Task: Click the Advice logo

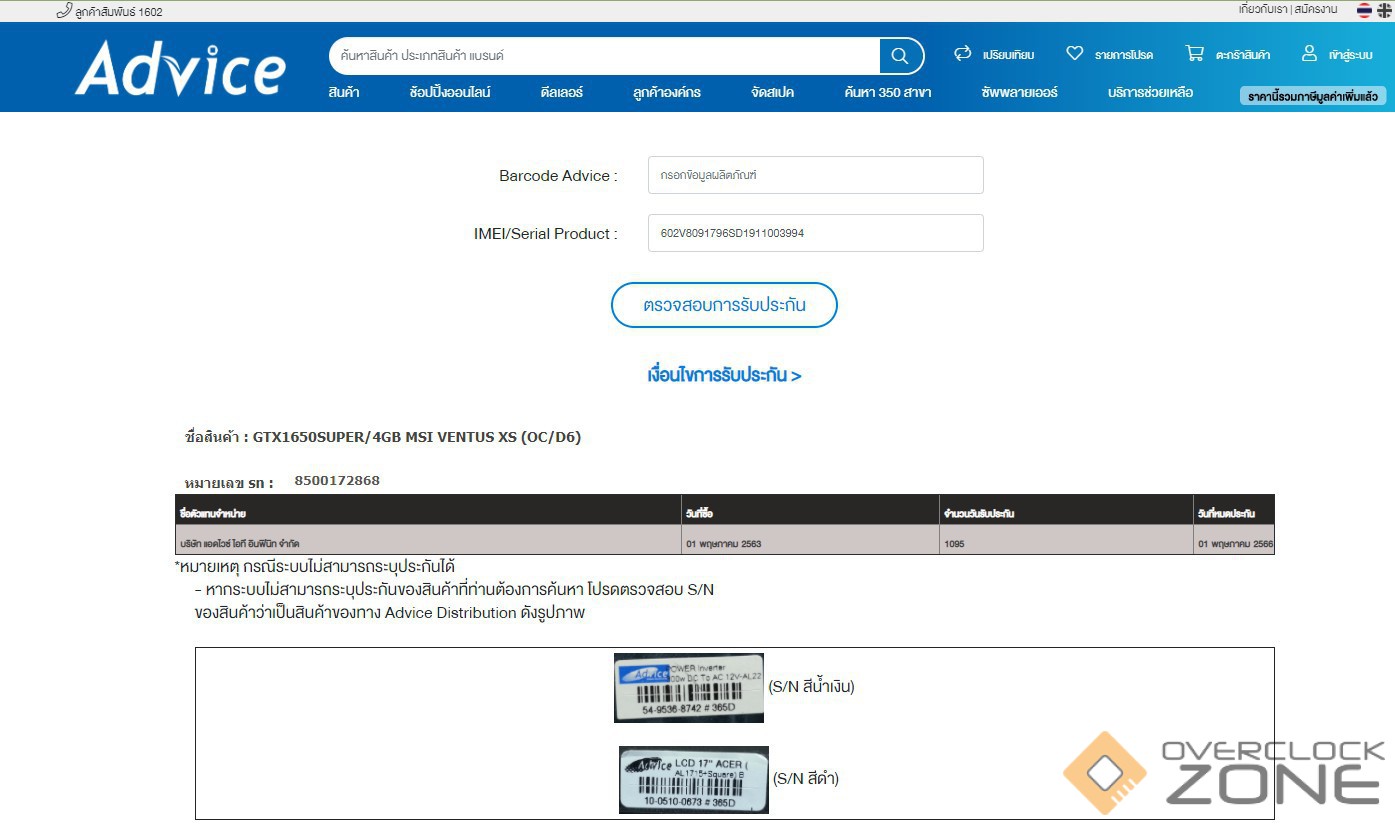Action: coord(180,68)
